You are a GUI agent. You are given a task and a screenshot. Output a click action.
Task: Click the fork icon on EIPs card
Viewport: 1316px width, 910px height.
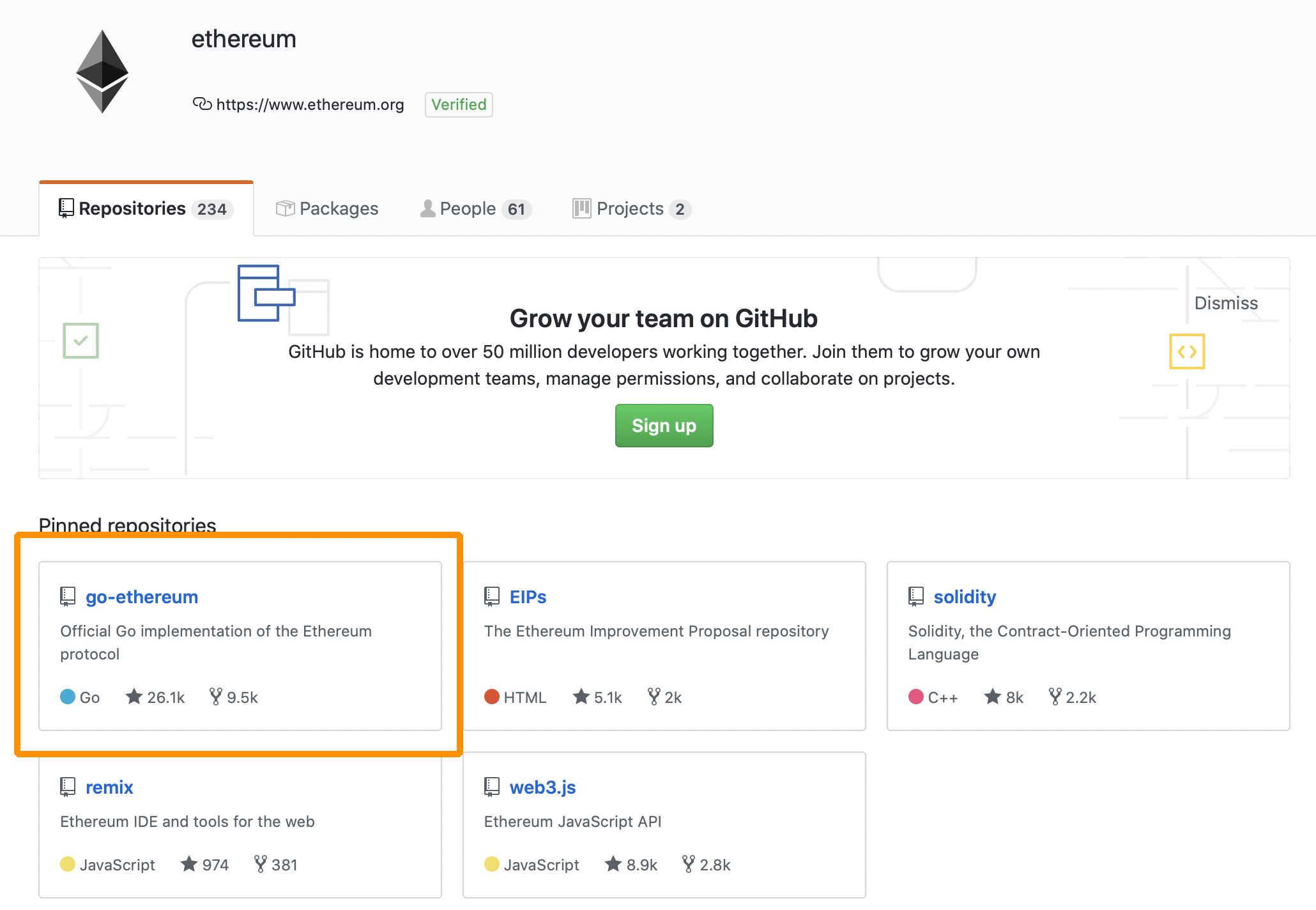click(x=654, y=696)
